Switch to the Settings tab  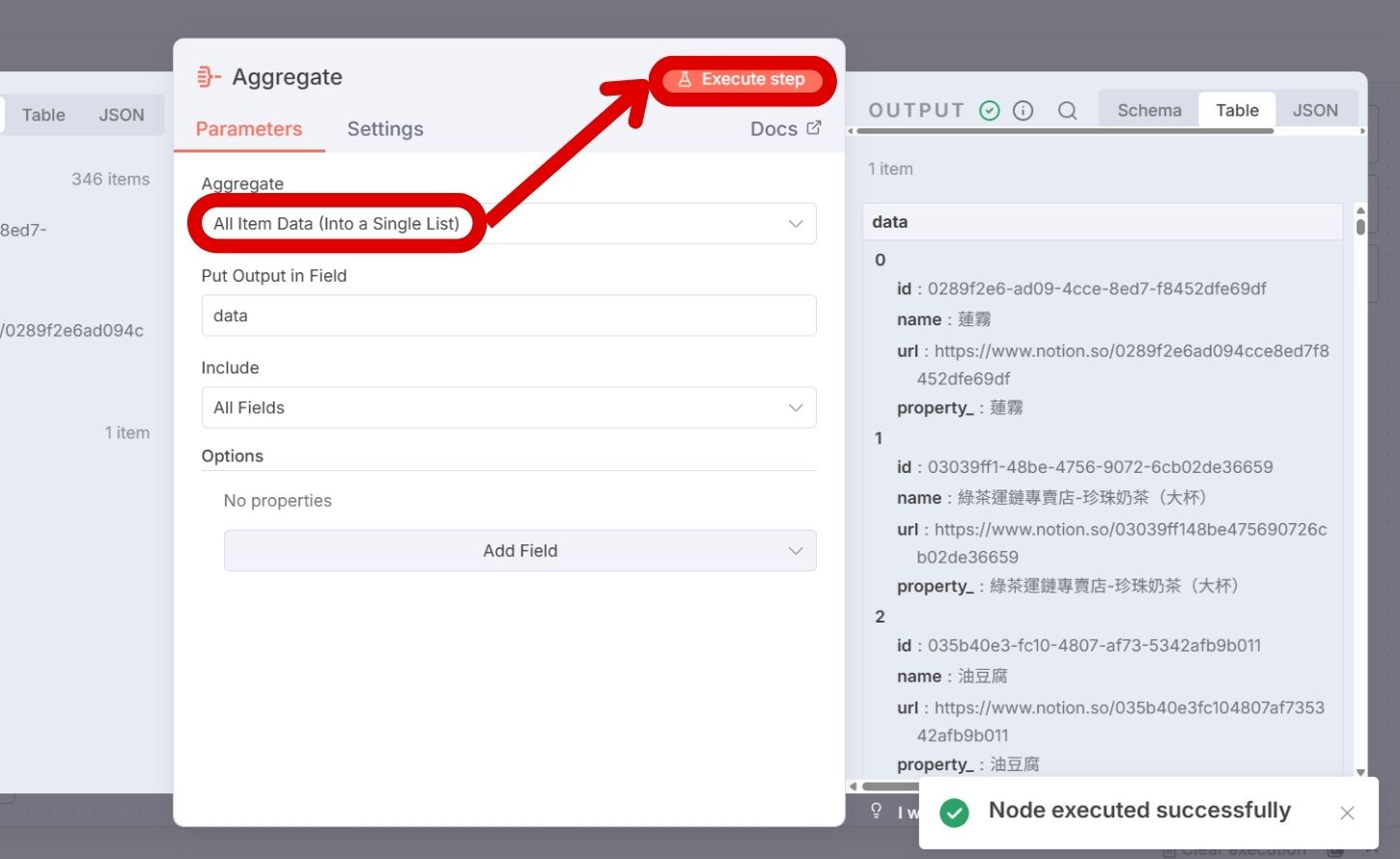pyautogui.click(x=384, y=128)
